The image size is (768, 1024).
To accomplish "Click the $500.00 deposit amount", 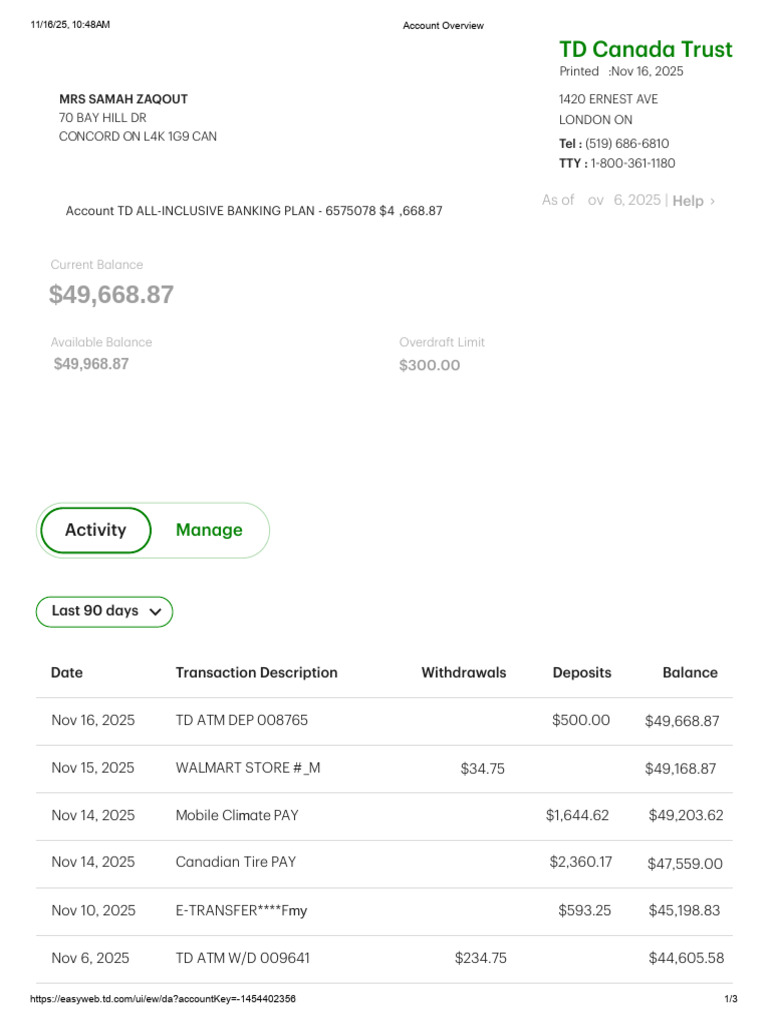I will 581,720.
